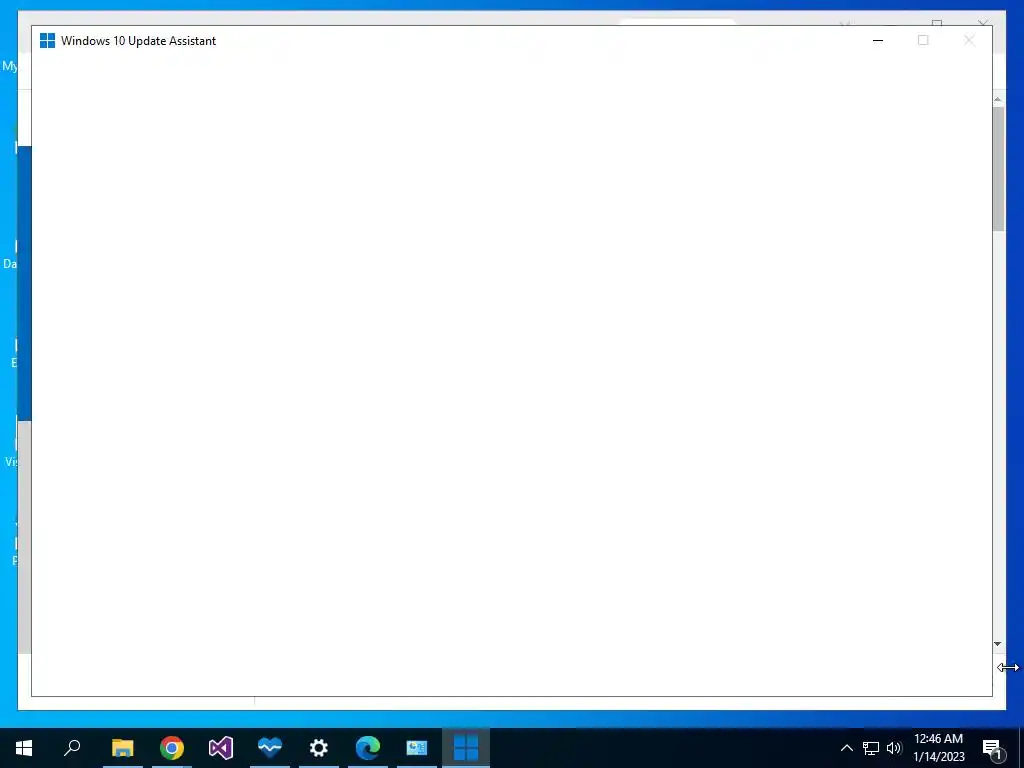Show hidden system tray icons
Image resolution: width=1024 pixels, height=768 pixels.
click(x=846, y=748)
